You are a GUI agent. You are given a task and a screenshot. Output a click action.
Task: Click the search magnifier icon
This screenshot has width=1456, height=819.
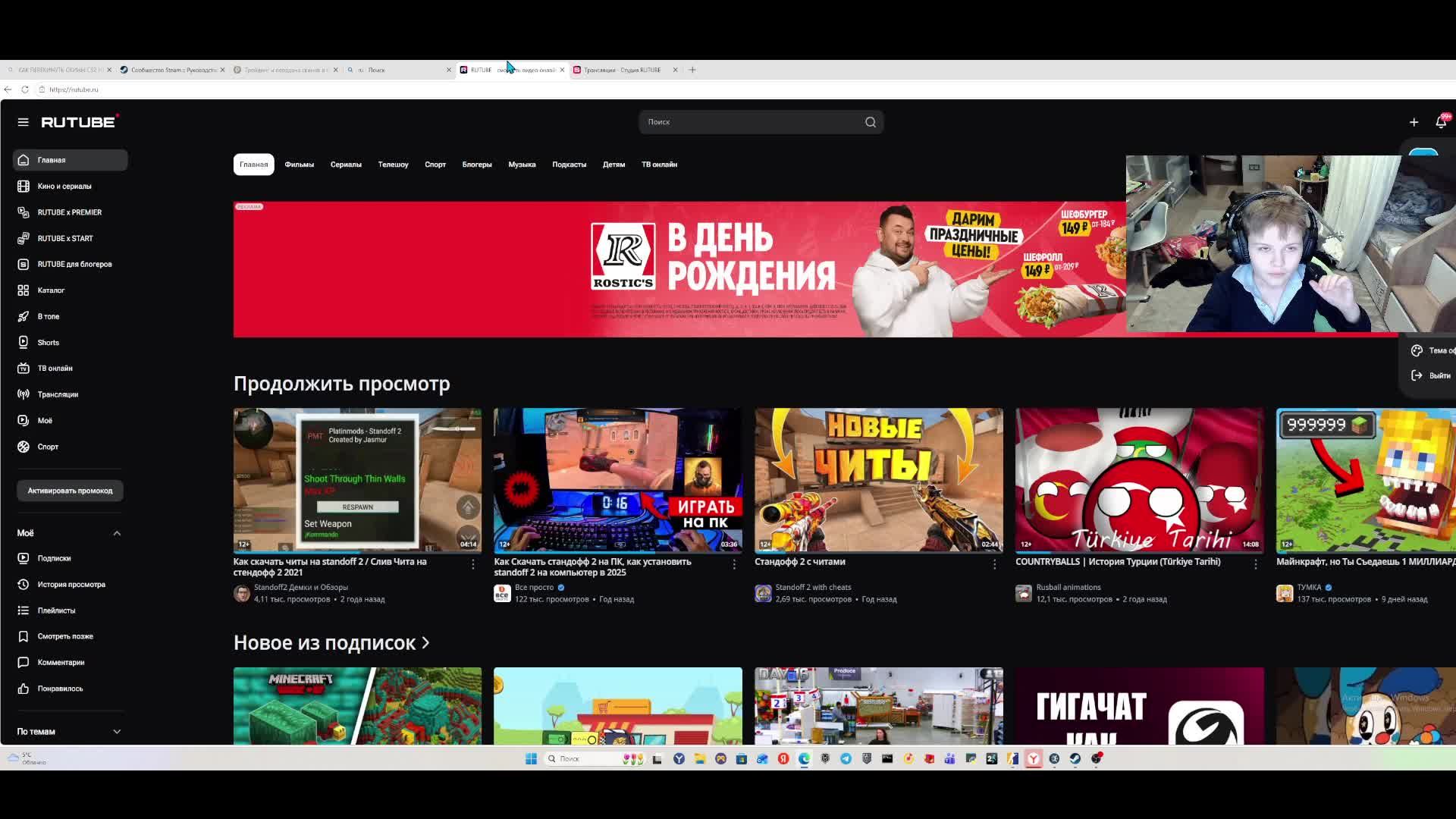pyautogui.click(x=870, y=121)
